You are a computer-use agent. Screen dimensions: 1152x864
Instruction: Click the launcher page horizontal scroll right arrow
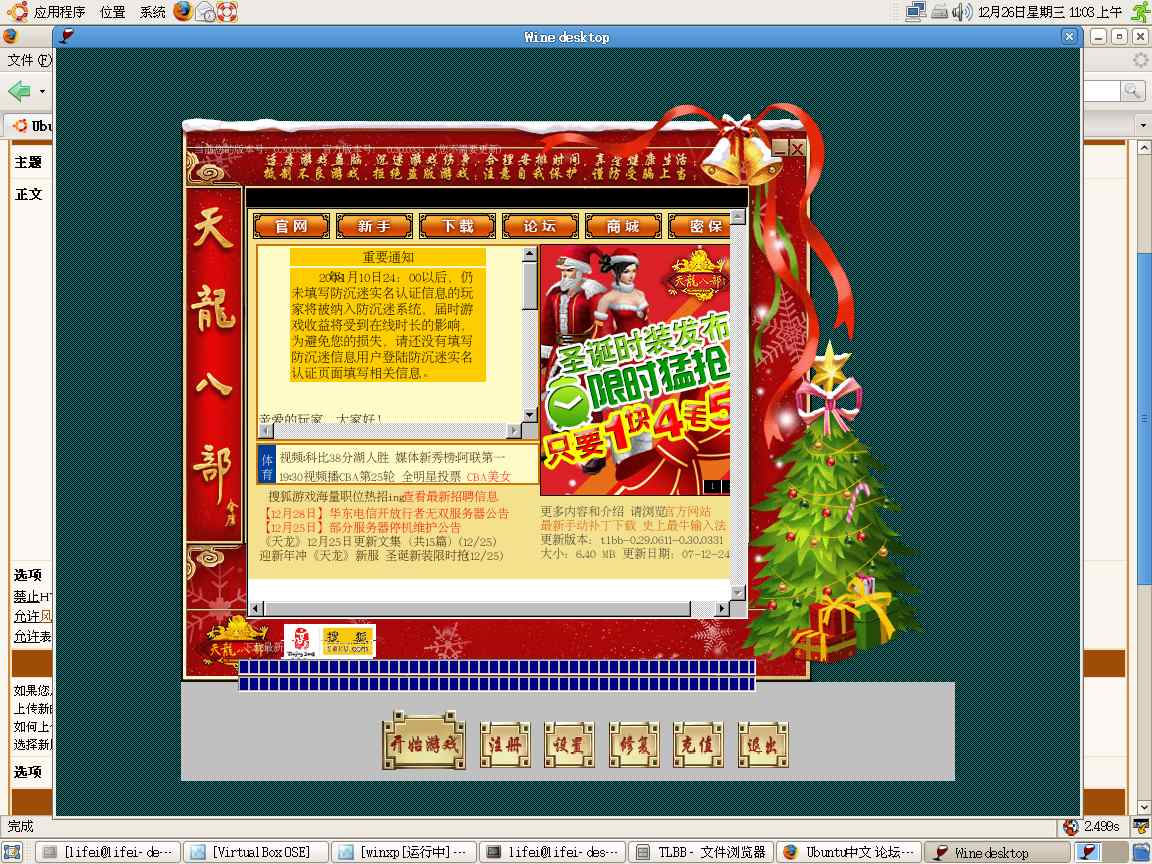721,608
